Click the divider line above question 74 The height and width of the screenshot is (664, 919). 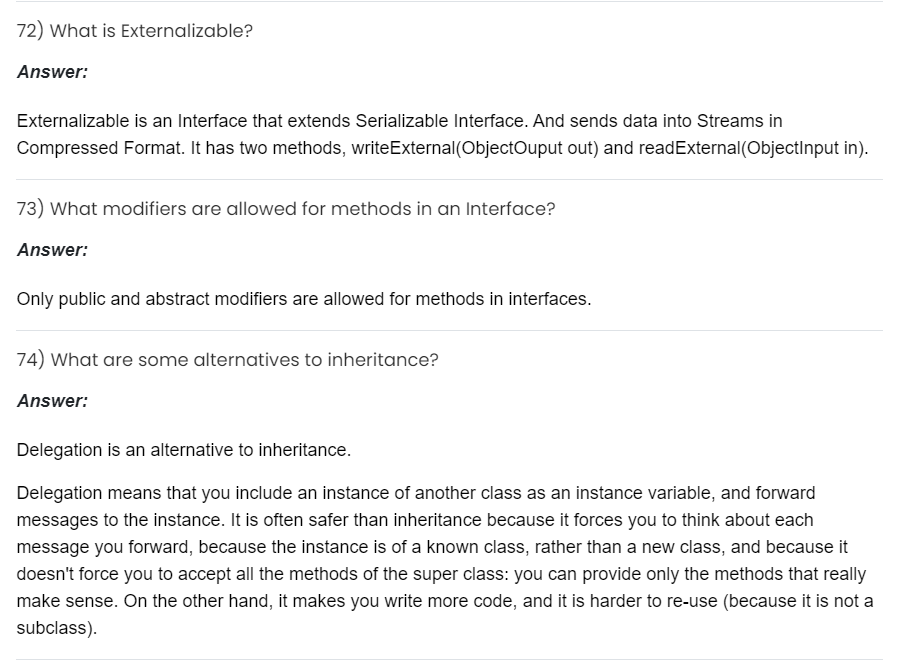pos(450,331)
